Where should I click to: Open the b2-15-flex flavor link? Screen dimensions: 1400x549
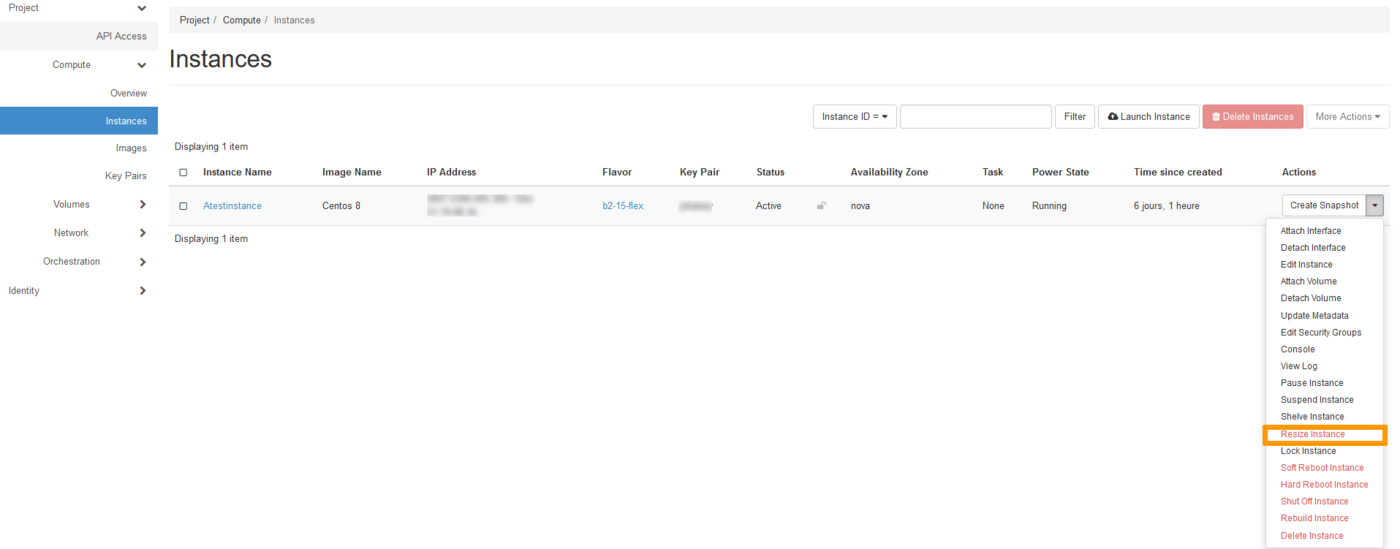(x=622, y=206)
